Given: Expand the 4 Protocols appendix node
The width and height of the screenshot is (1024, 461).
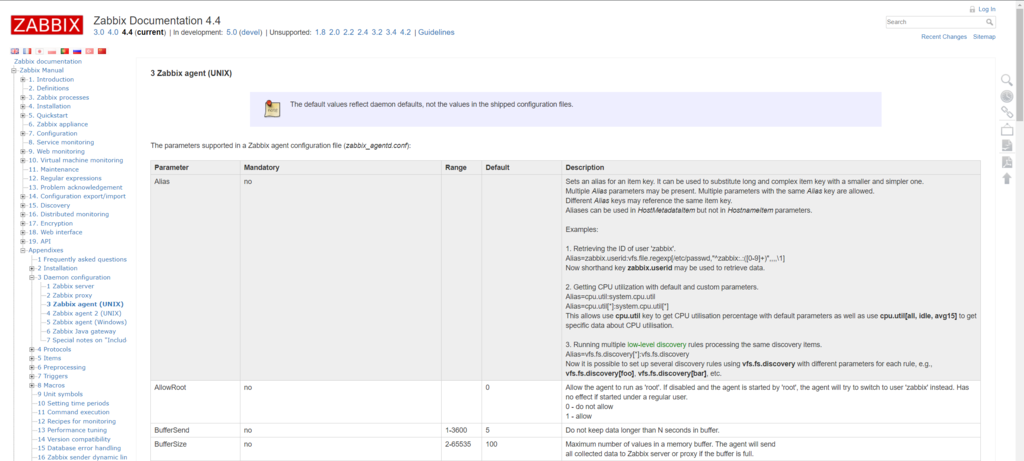Looking at the screenshot, I should (x=31, y=349).
